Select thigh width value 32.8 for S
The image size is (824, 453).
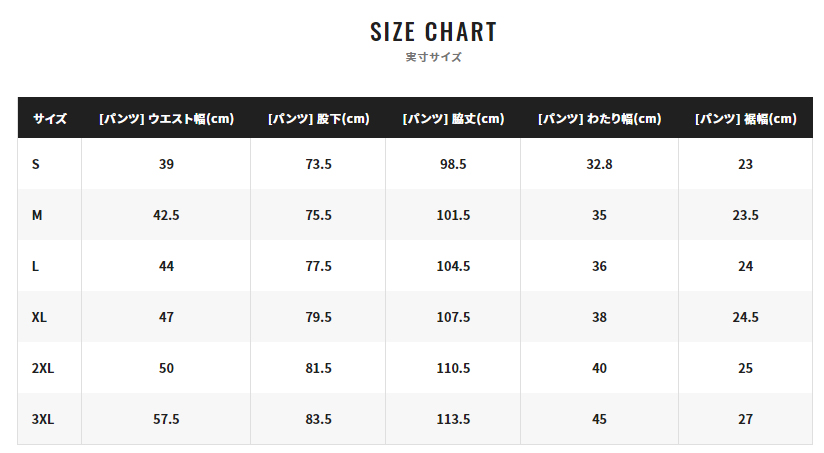coord(599,164)
